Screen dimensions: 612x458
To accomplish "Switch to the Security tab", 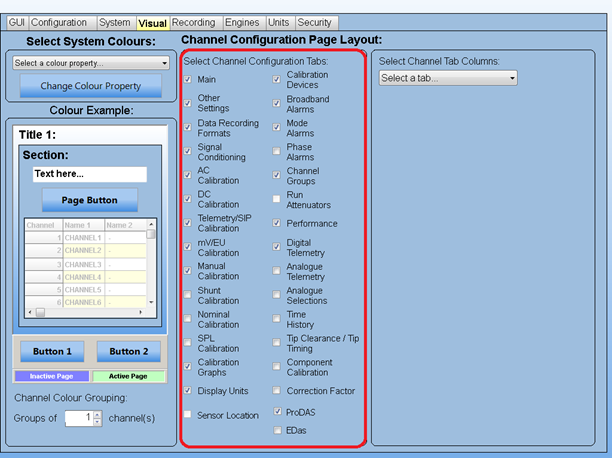I will tap(317, 23).
